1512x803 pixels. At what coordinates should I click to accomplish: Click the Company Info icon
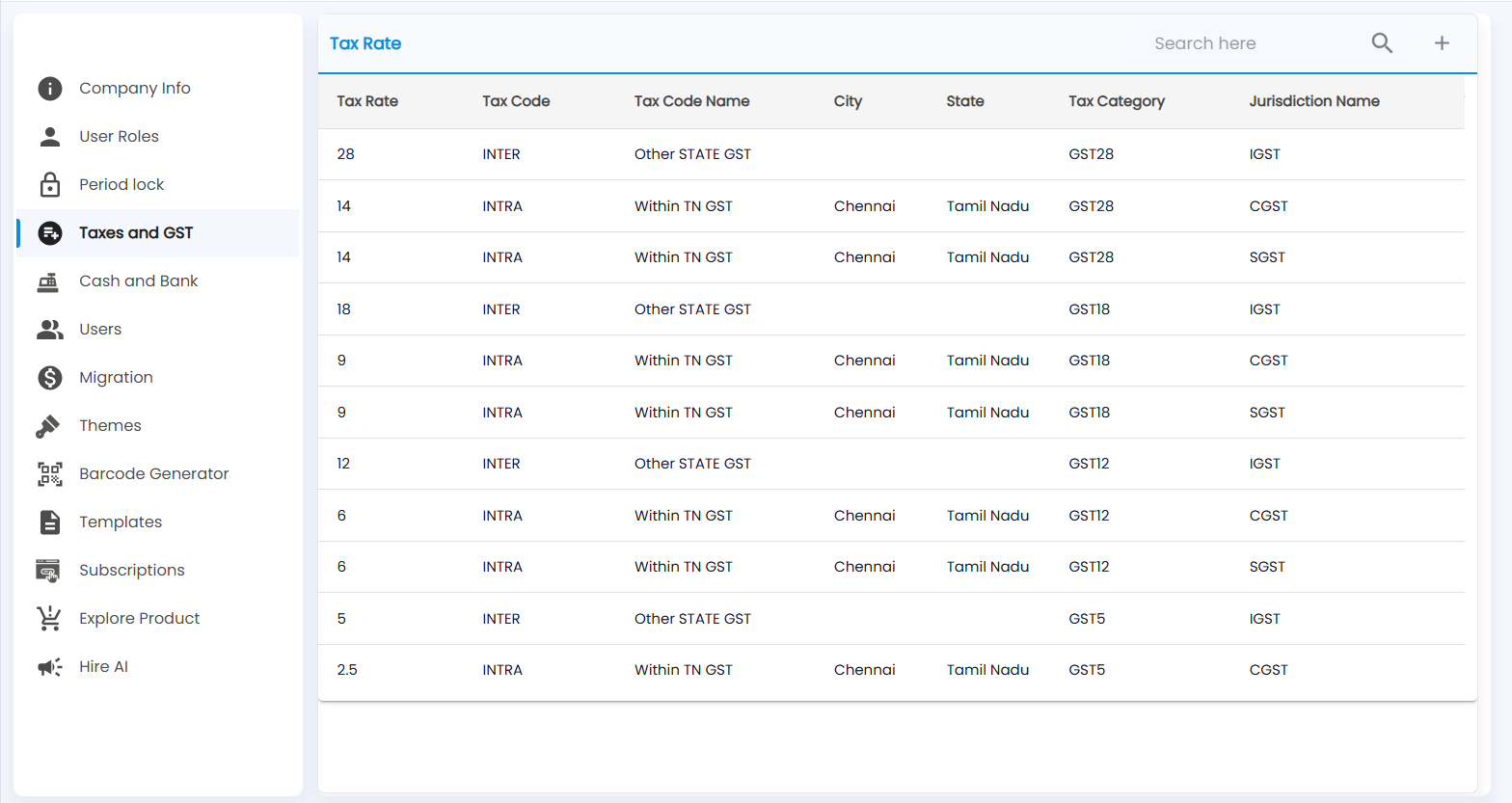click(50, 89)
